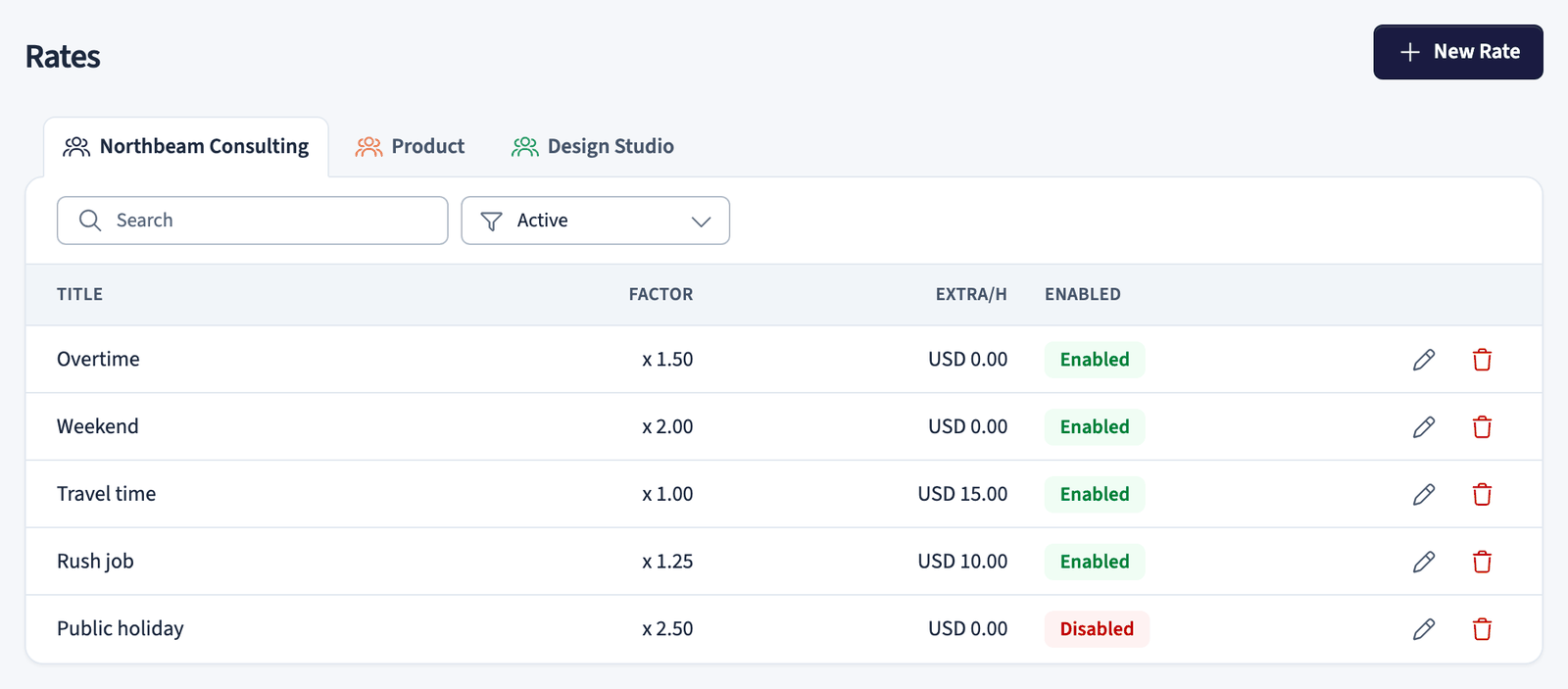Screen dimensions: 1568x689
Task: Click the x 2.00 factor value
Action: (667, 427)
